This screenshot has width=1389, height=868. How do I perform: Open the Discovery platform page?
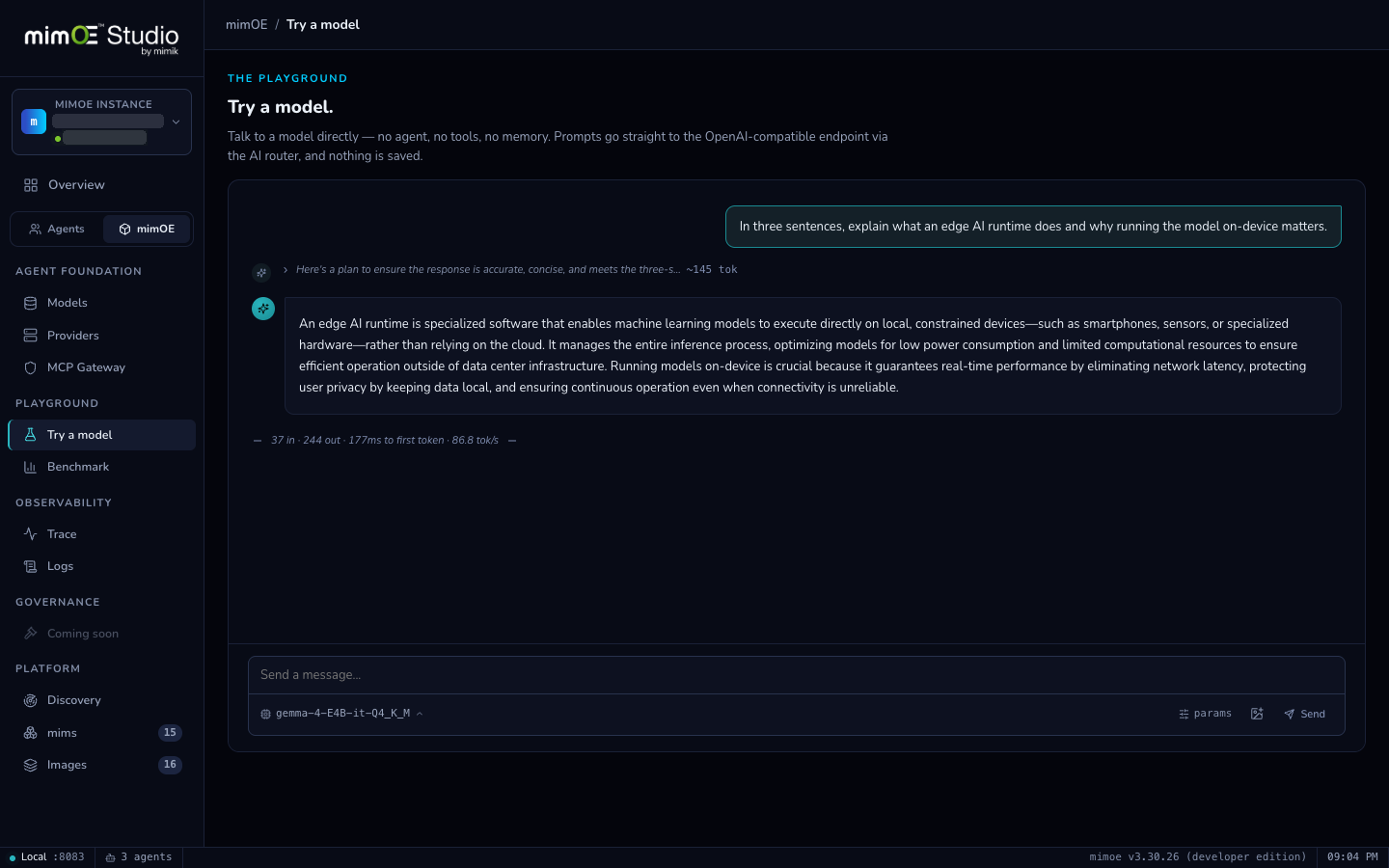[101, 700]
